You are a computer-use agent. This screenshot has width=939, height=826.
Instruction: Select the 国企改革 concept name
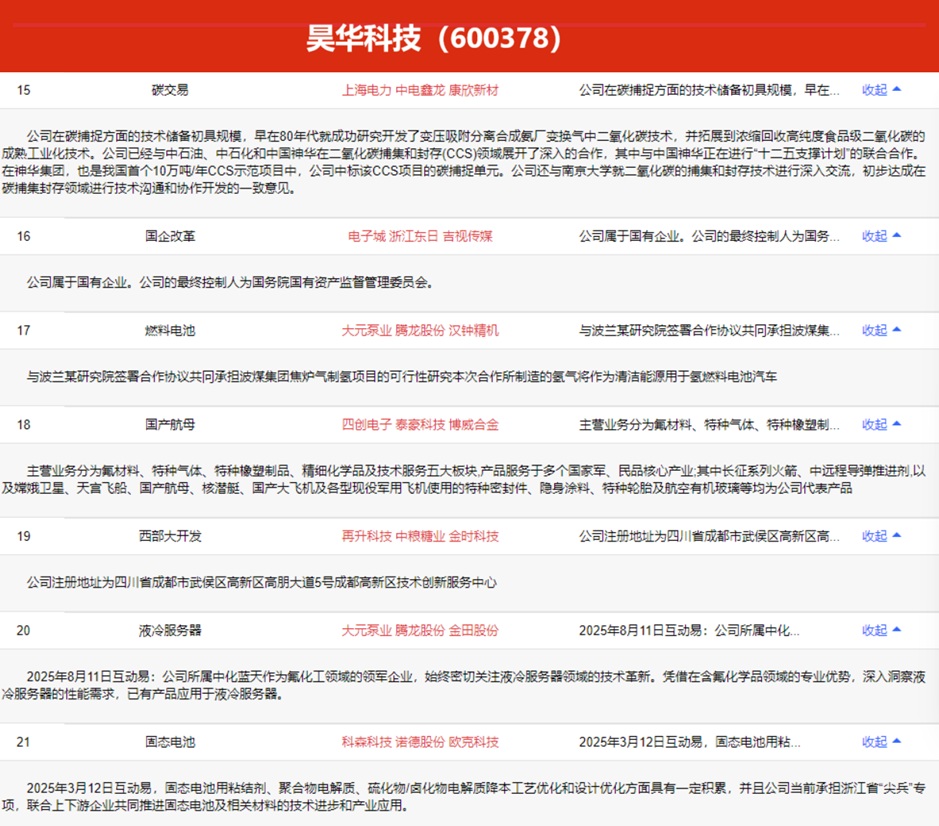(x=170, y=236)
